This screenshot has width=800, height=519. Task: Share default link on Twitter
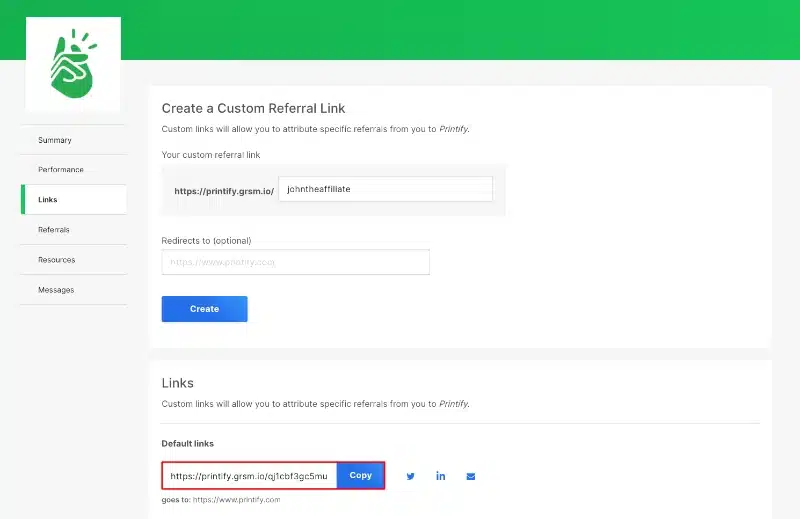[x=410, y=476]
